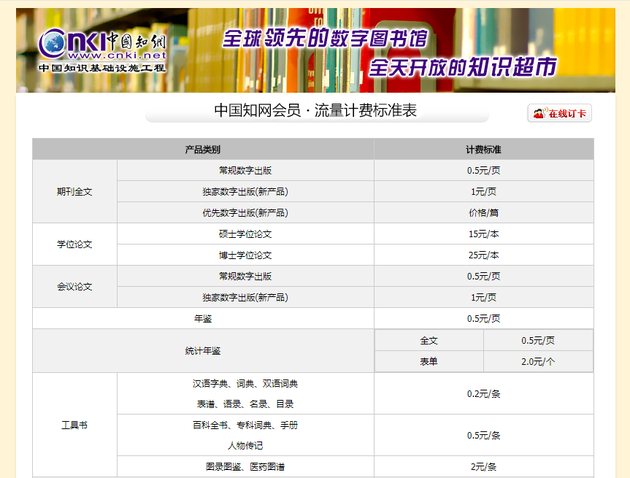
Task: Click the 在线订卡 online order button
Action: pos(559,113)
